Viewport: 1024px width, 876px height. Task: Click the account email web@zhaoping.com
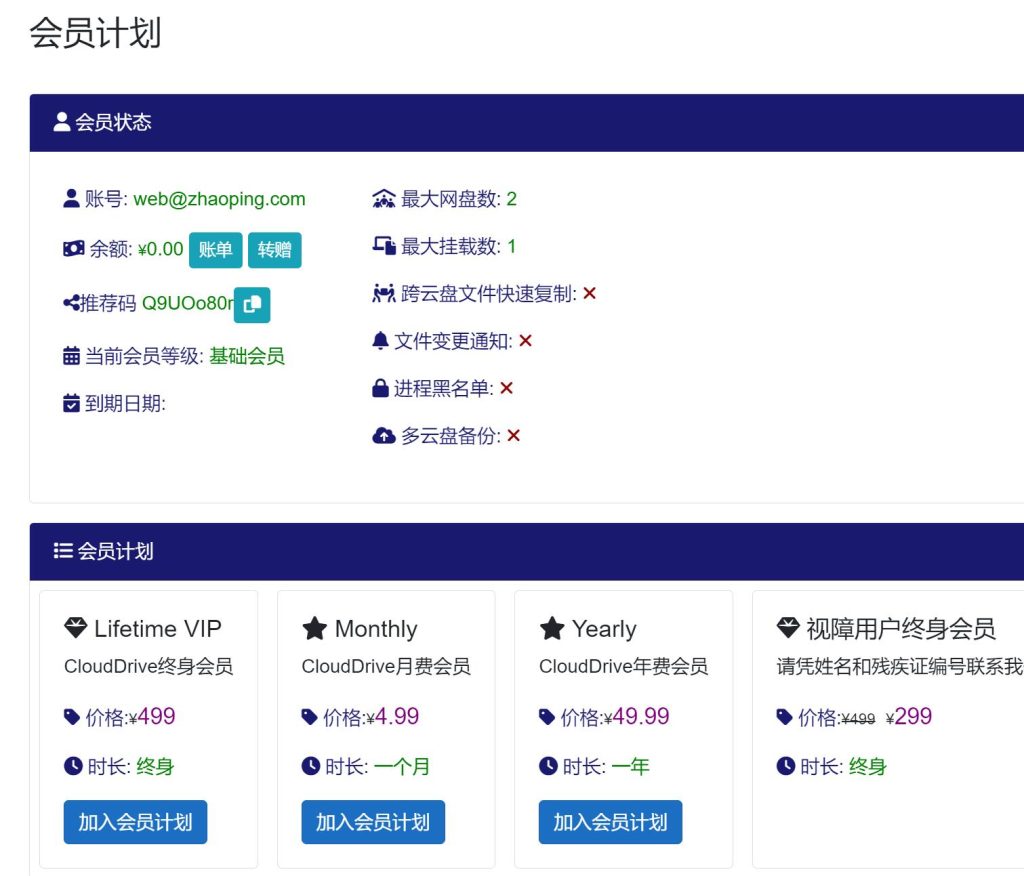219,199
